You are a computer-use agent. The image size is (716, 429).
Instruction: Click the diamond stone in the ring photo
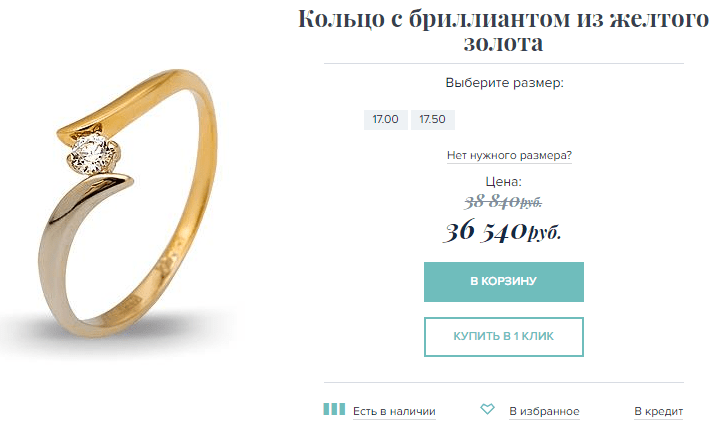pyautogui.click(x=91, y=154)
